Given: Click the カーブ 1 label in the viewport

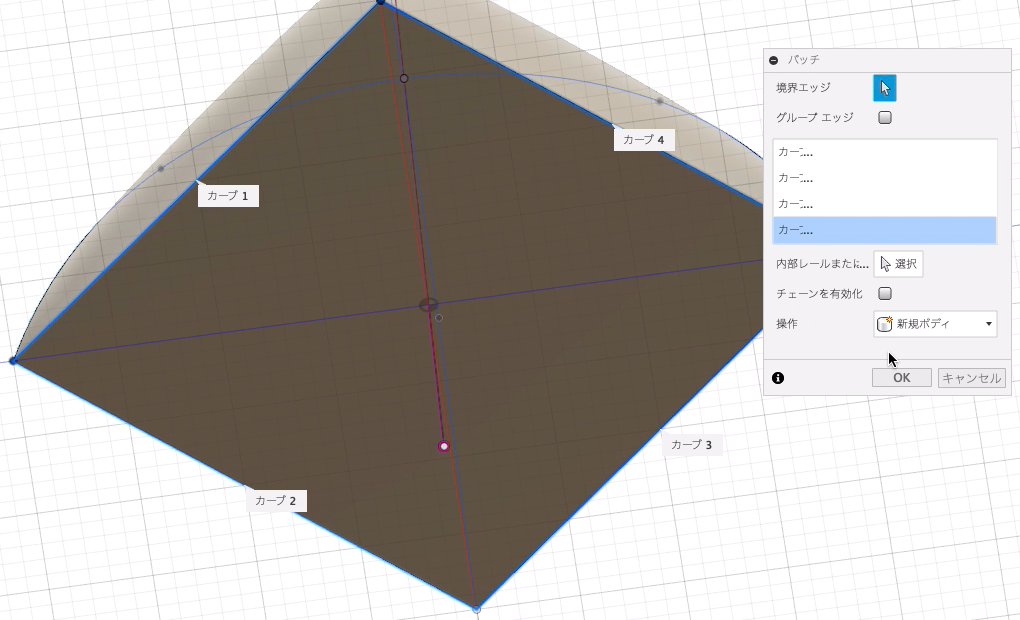Looking at the screenshot, I should (228, 196).
